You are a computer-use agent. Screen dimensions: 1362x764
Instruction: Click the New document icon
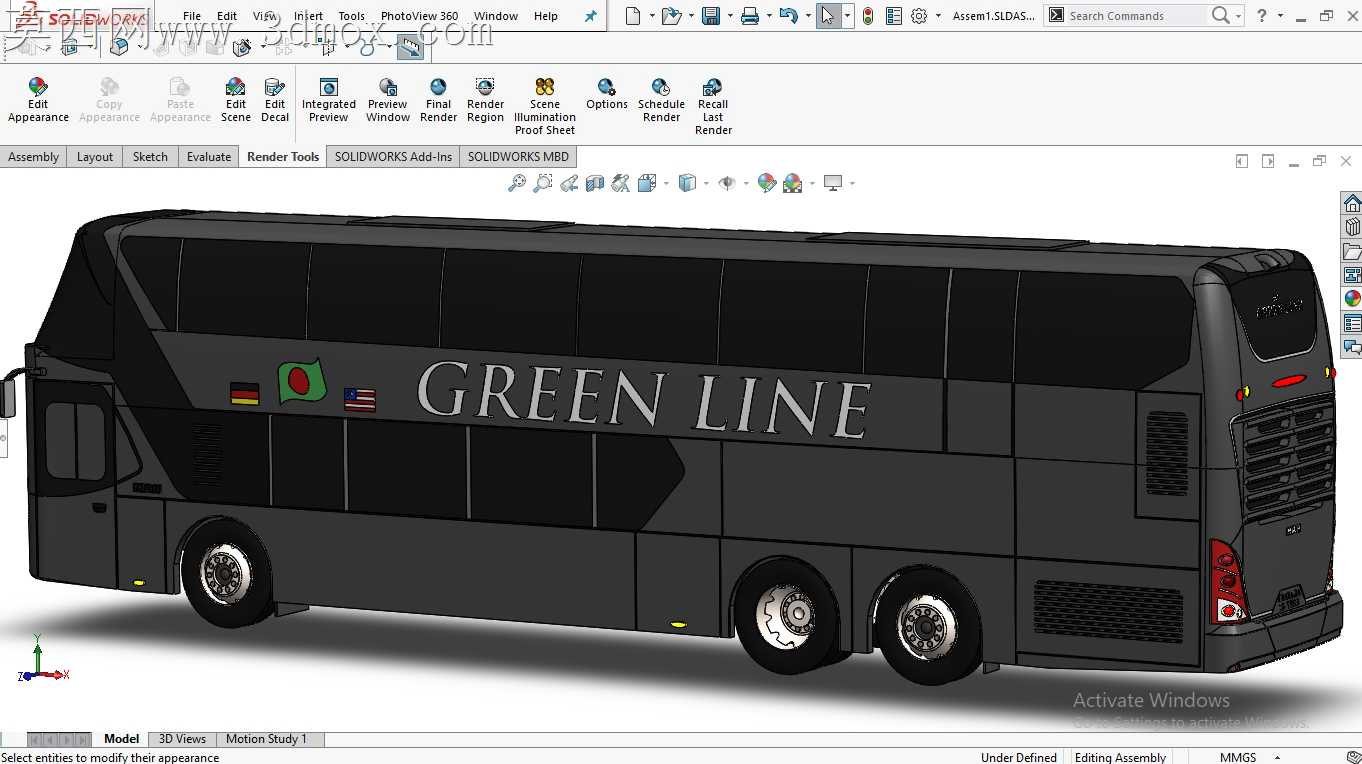click(633, 16)
